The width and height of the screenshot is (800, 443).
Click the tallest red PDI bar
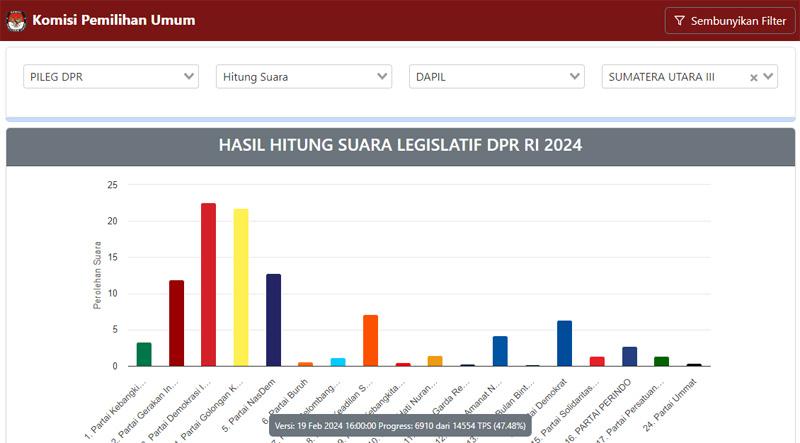click(x=208, y=285)
